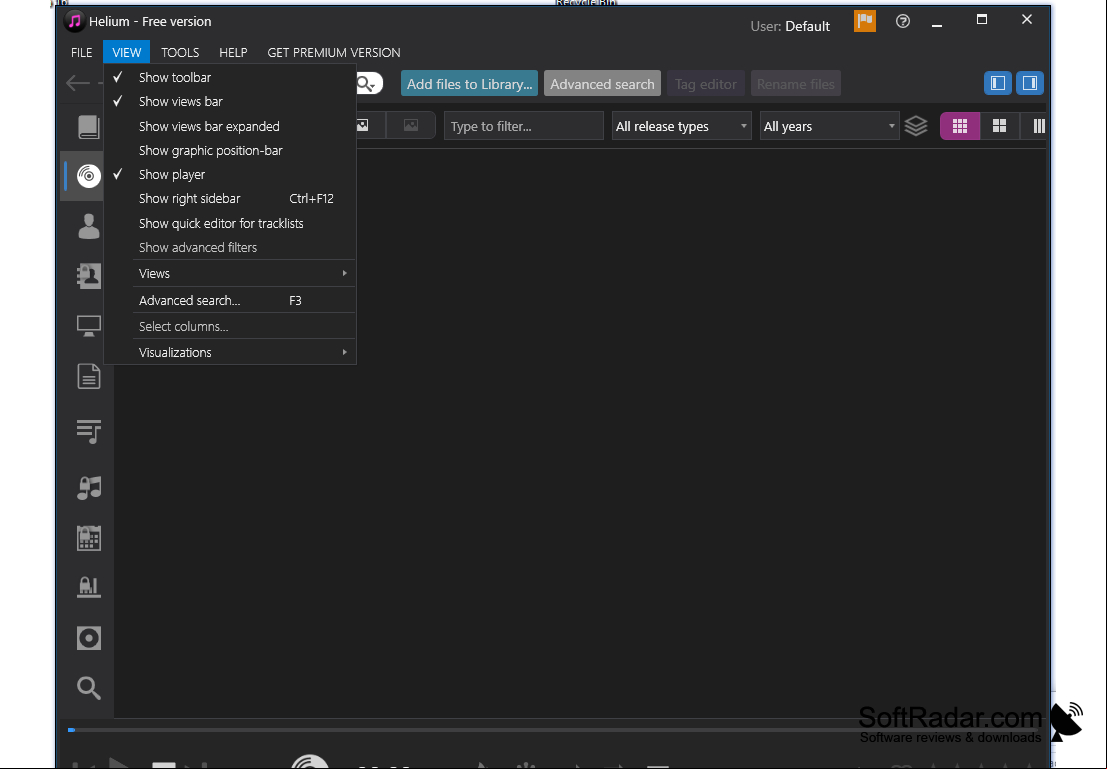This screenshot has height=769, width=1107.
Task: Open the disc/media sidebar icon
Action: click(88, 638)
